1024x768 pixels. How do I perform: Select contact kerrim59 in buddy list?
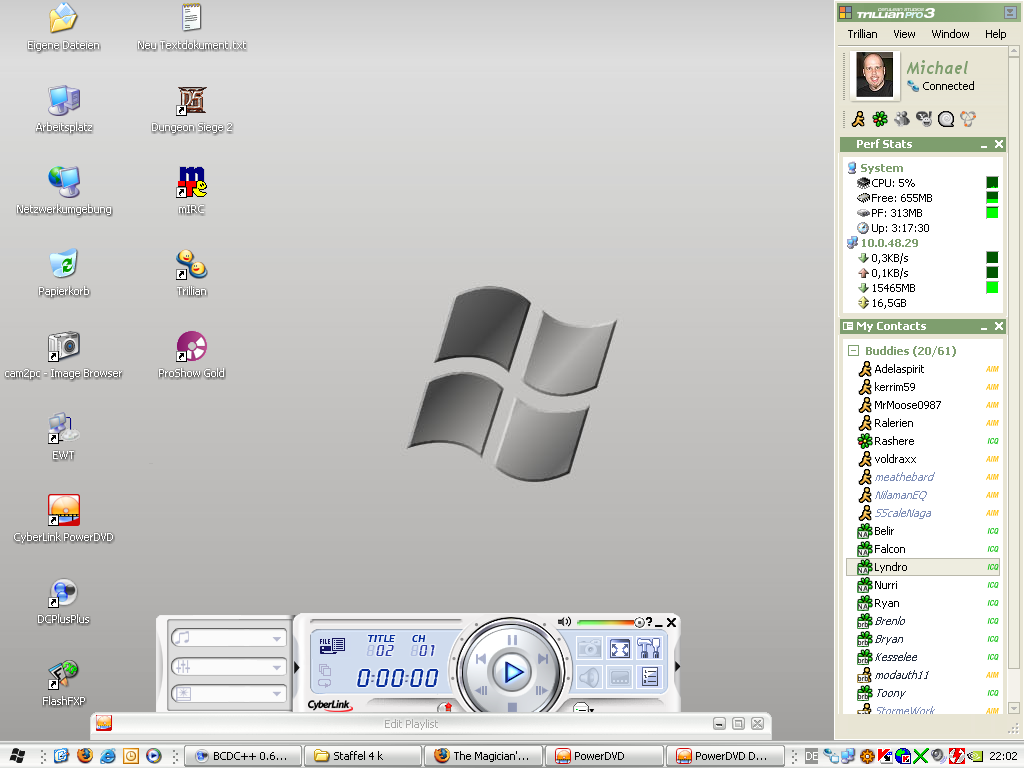pos(895,387)
